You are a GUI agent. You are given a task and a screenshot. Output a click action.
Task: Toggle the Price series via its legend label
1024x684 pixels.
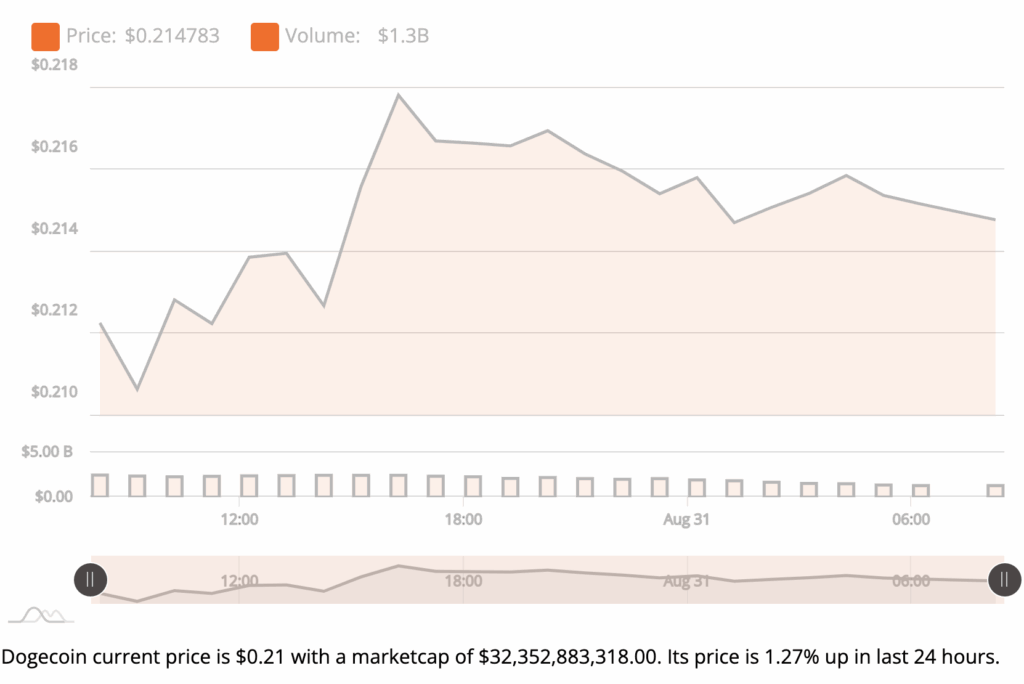(x=142, y=37)
